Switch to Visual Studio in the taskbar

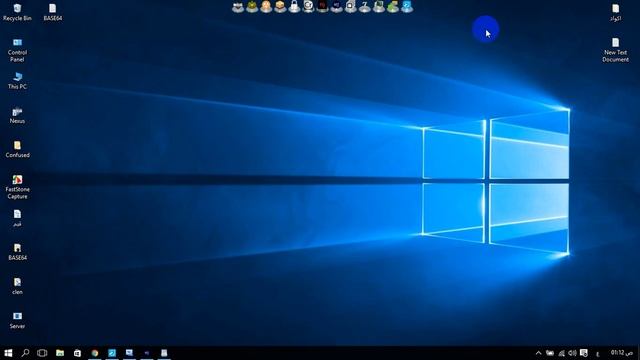[147, 353]
